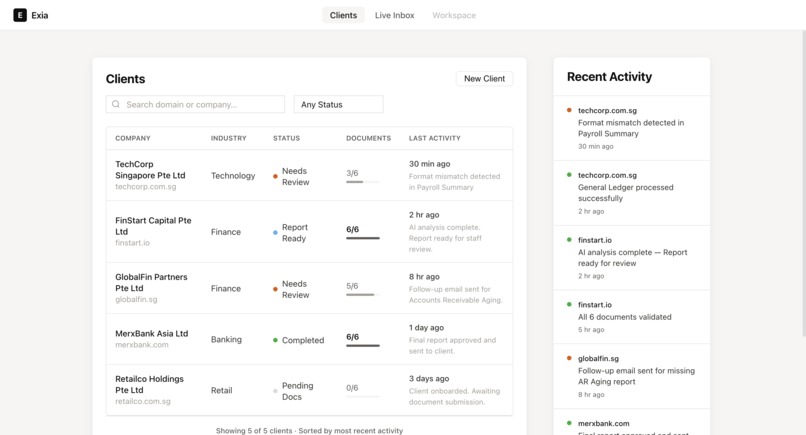This screenshot has width=806, height=435.
Task: Open AI analysis complete activity entry
Action: (x=632, y=258)
